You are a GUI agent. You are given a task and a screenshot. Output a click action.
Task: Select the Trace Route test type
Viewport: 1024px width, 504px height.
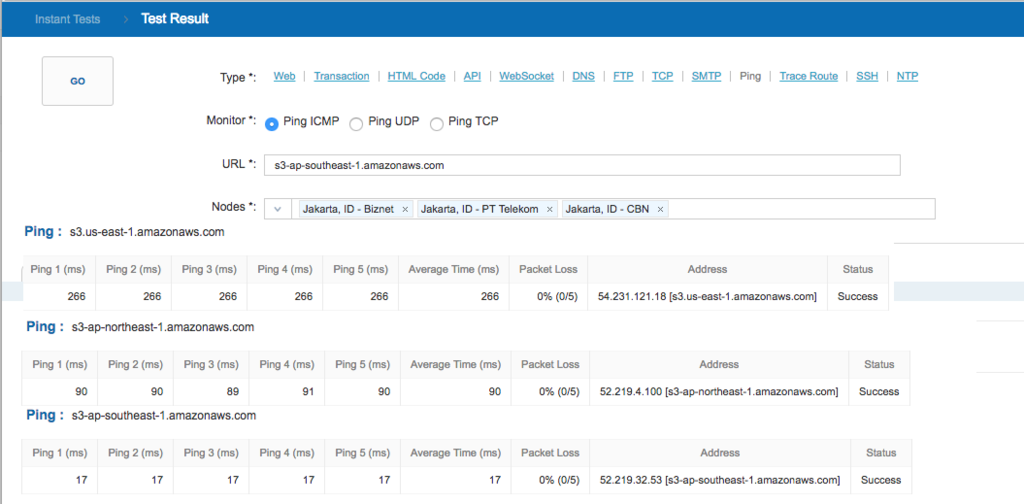(x=808, y=76)
